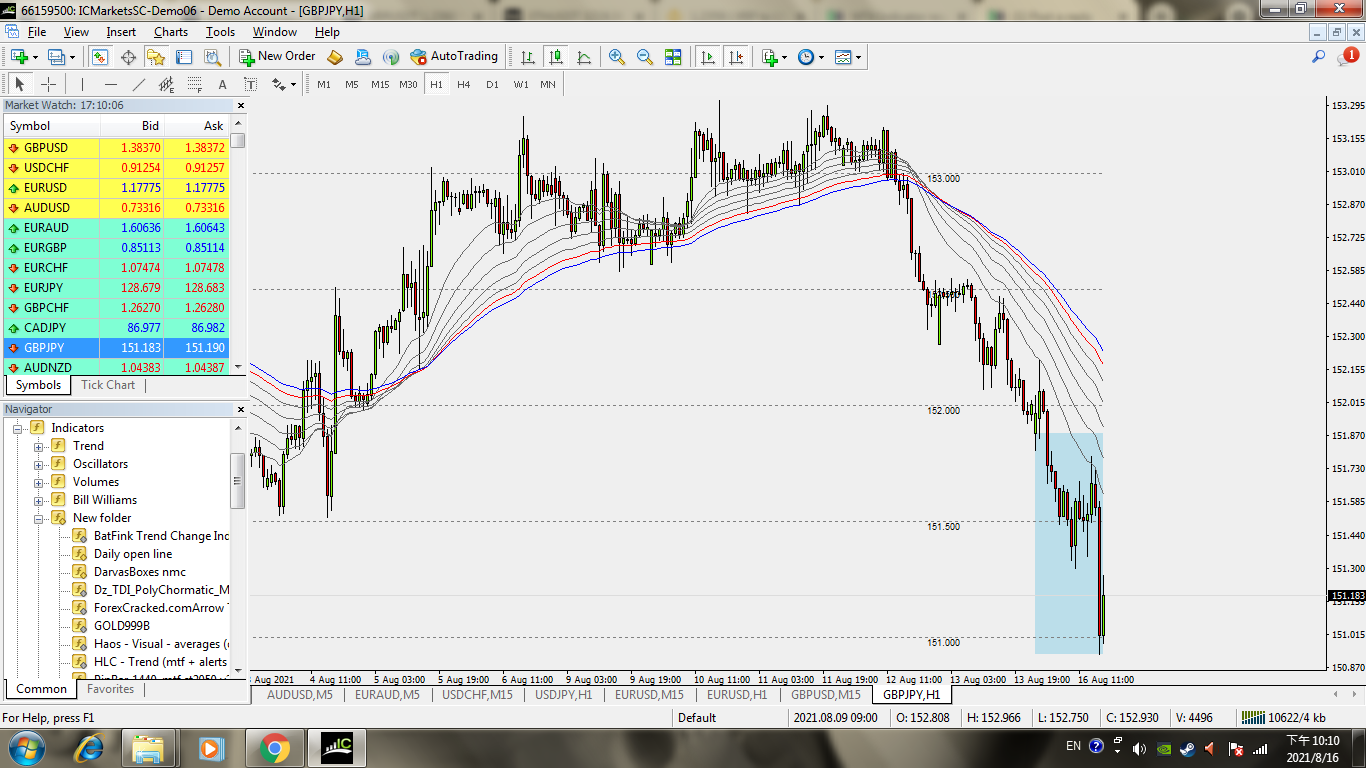Screen dimensions: 1366x768
Task: Draw a trendline with the trendline tool
Action: coord(139,84)
